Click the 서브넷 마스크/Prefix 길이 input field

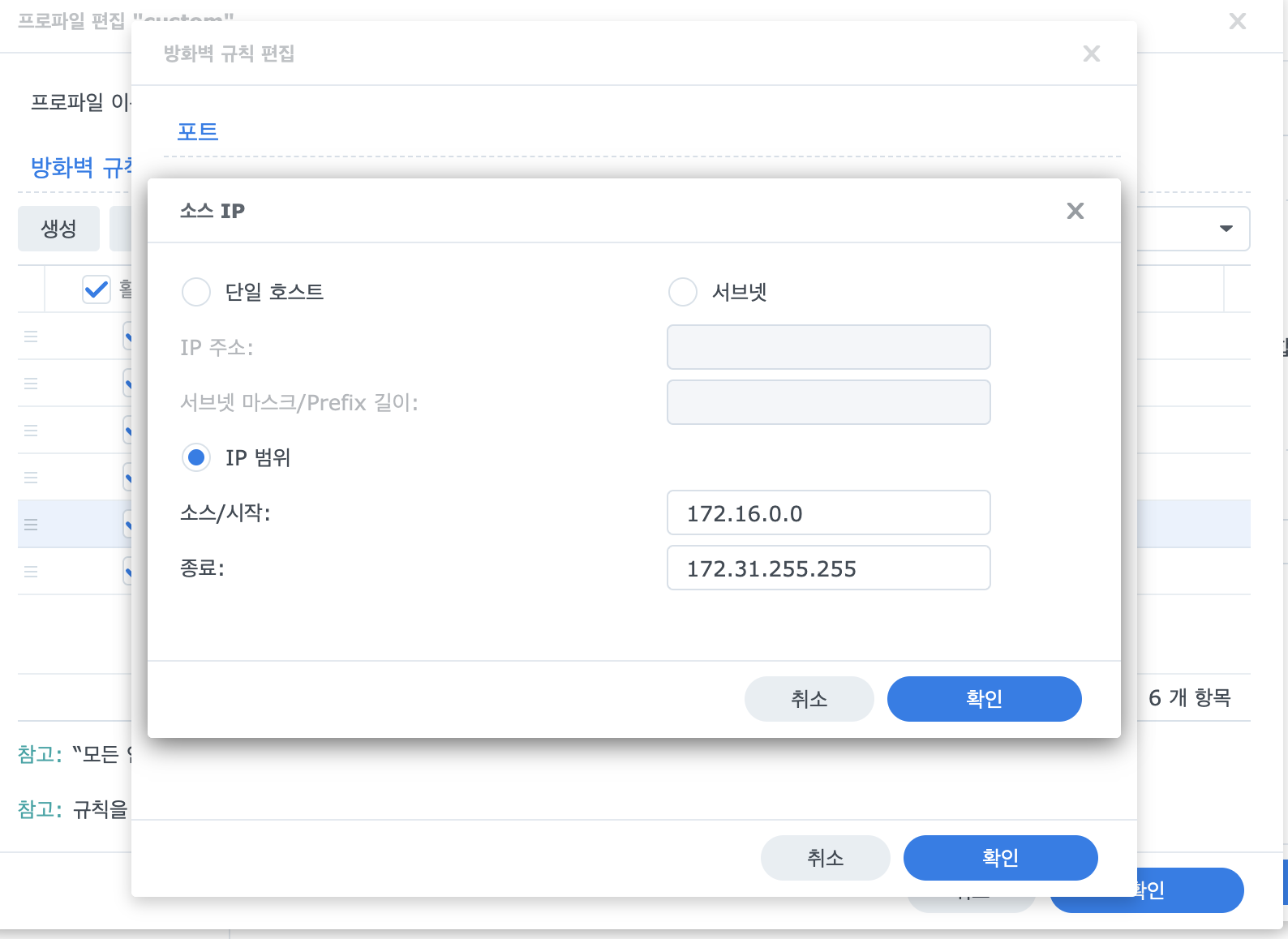tap(828, 402)
